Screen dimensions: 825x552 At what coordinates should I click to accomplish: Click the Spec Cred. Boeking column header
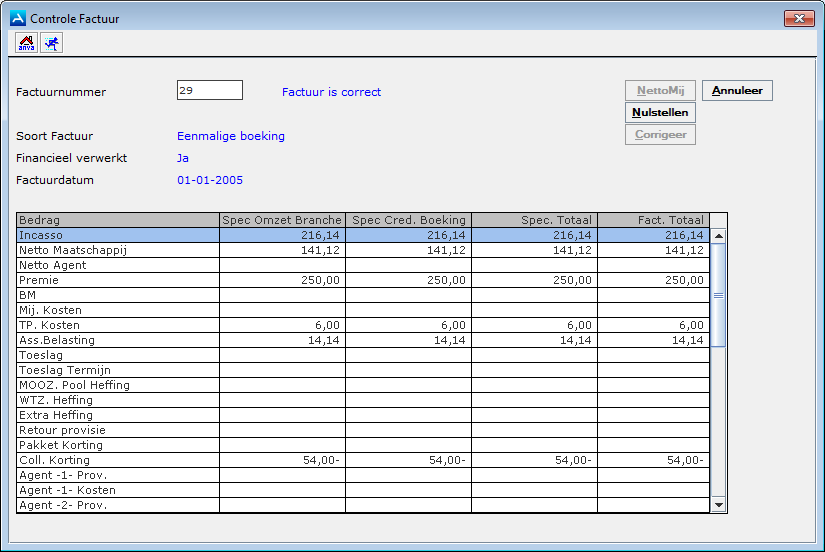coord(408,220)
